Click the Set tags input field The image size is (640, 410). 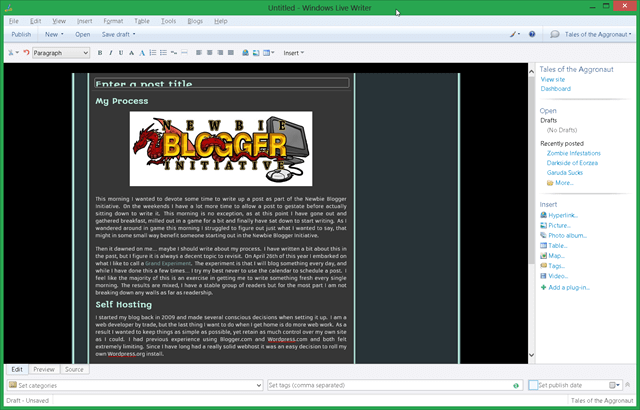click(395, 385)
